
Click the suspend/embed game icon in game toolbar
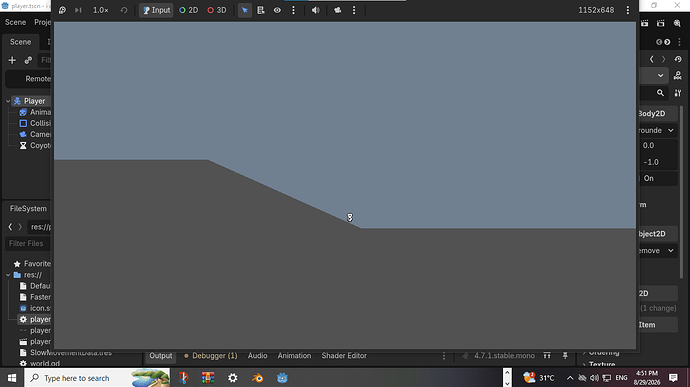(x=62, y=10)
